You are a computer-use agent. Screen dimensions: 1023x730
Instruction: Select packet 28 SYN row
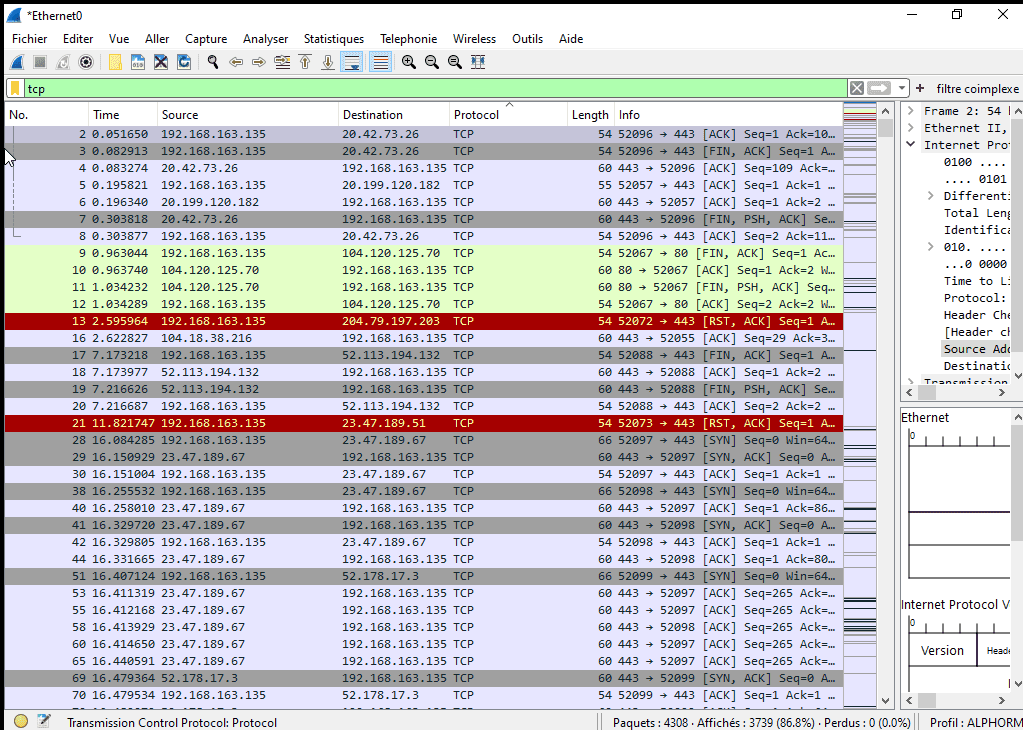click(x=424, y=440)
